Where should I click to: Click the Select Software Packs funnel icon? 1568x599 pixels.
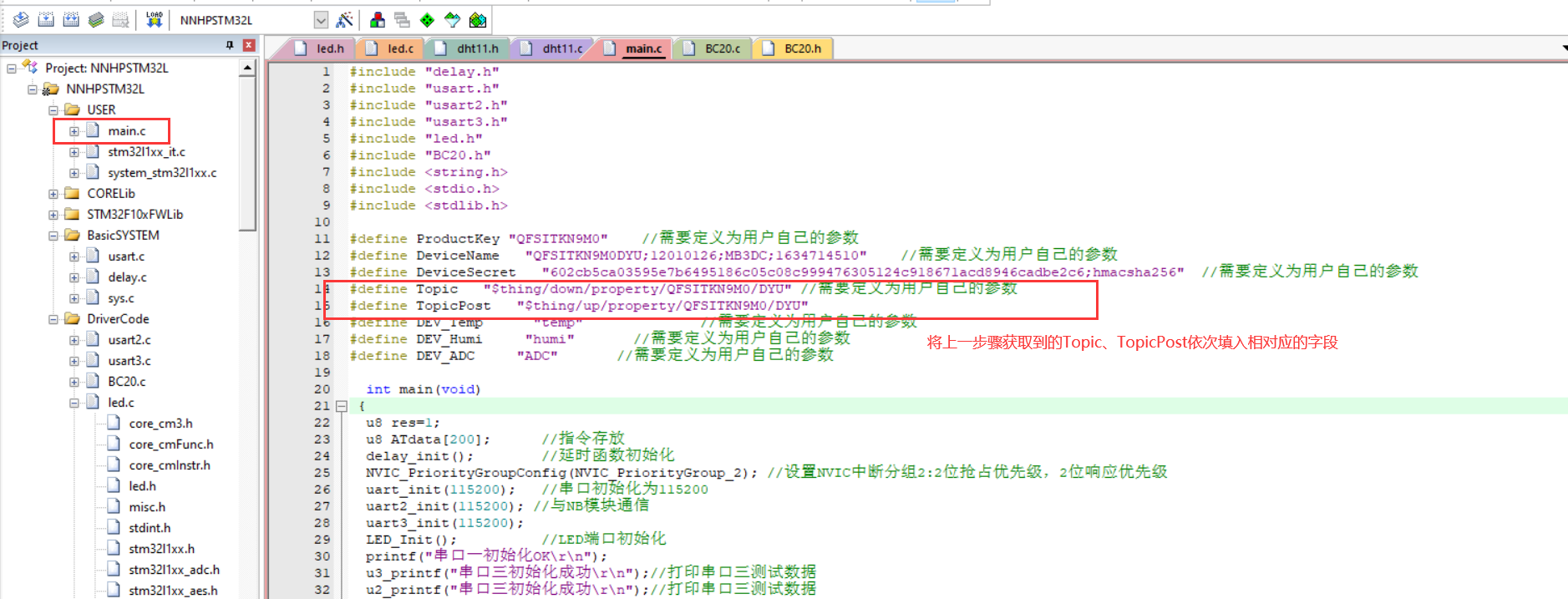(x=452, y=19)
